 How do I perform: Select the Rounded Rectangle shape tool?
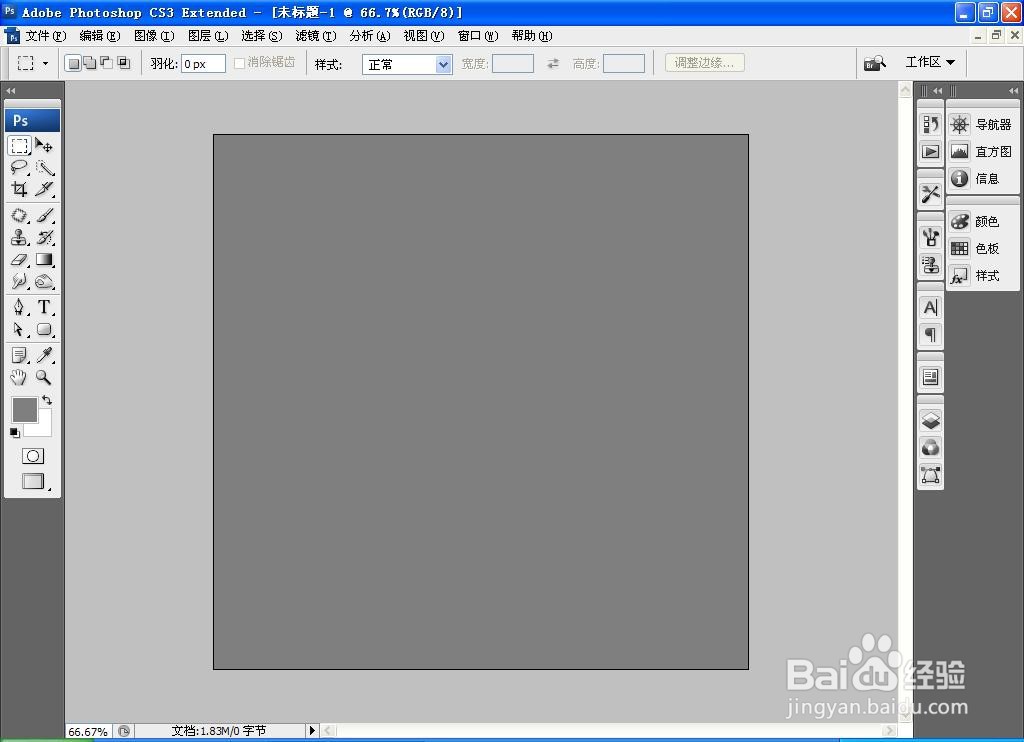[44, 329]
